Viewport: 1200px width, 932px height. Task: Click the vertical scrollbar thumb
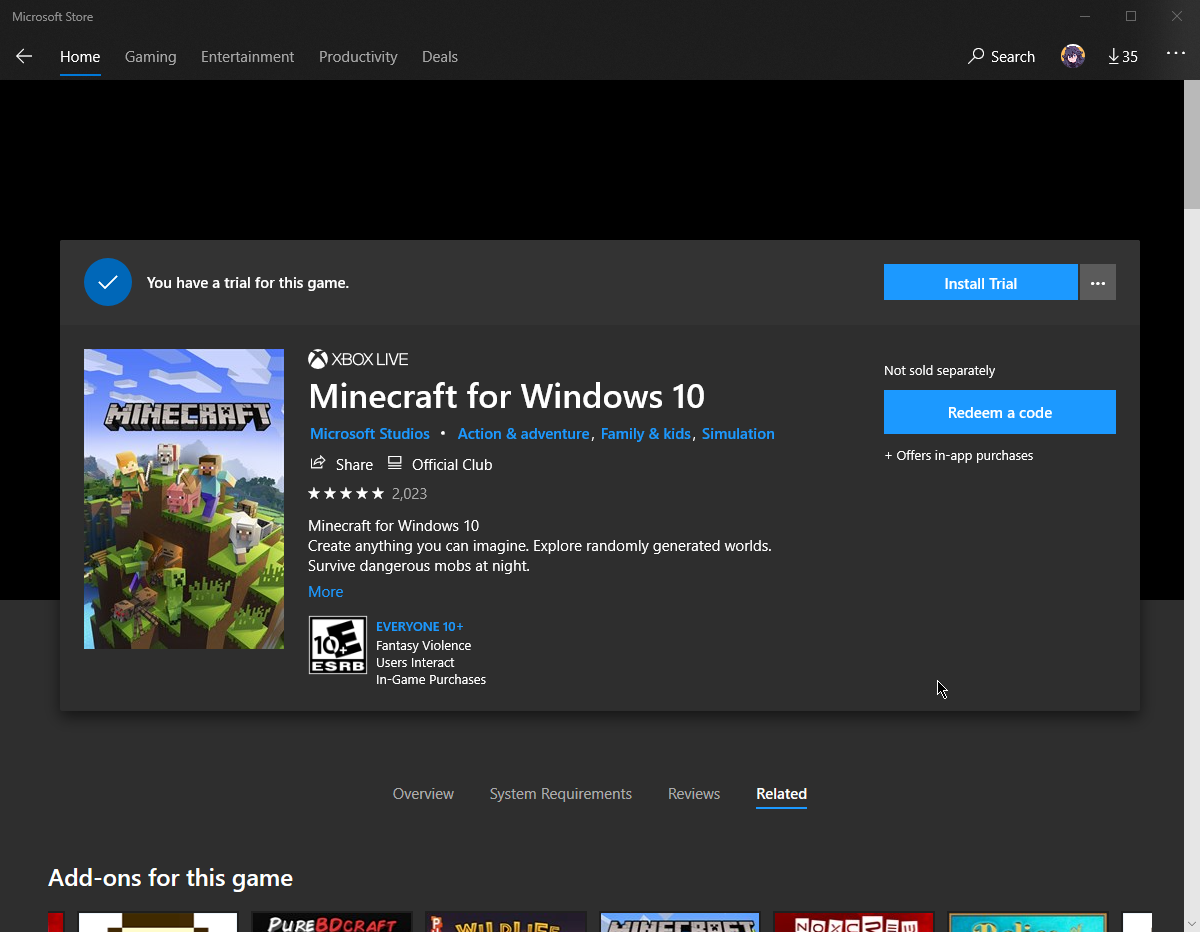click(x=1192, y=147)
